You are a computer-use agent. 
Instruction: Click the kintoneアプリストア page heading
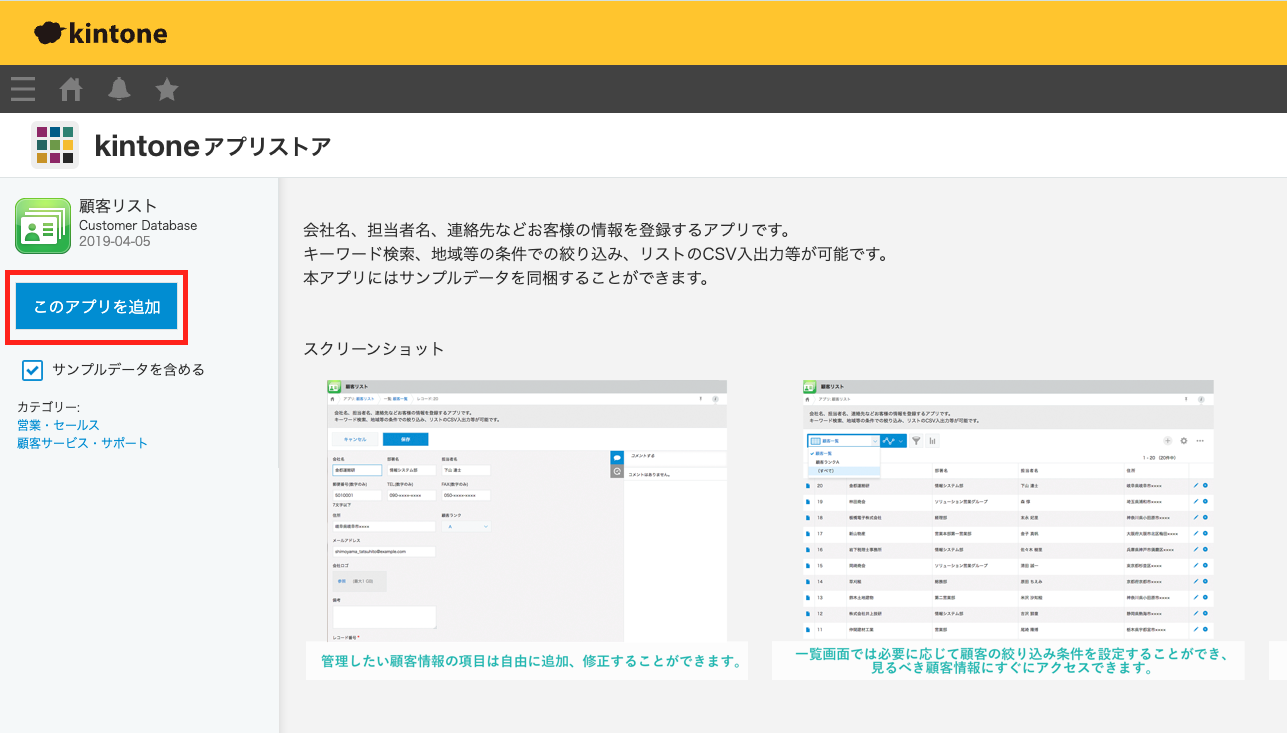[213, 146]
